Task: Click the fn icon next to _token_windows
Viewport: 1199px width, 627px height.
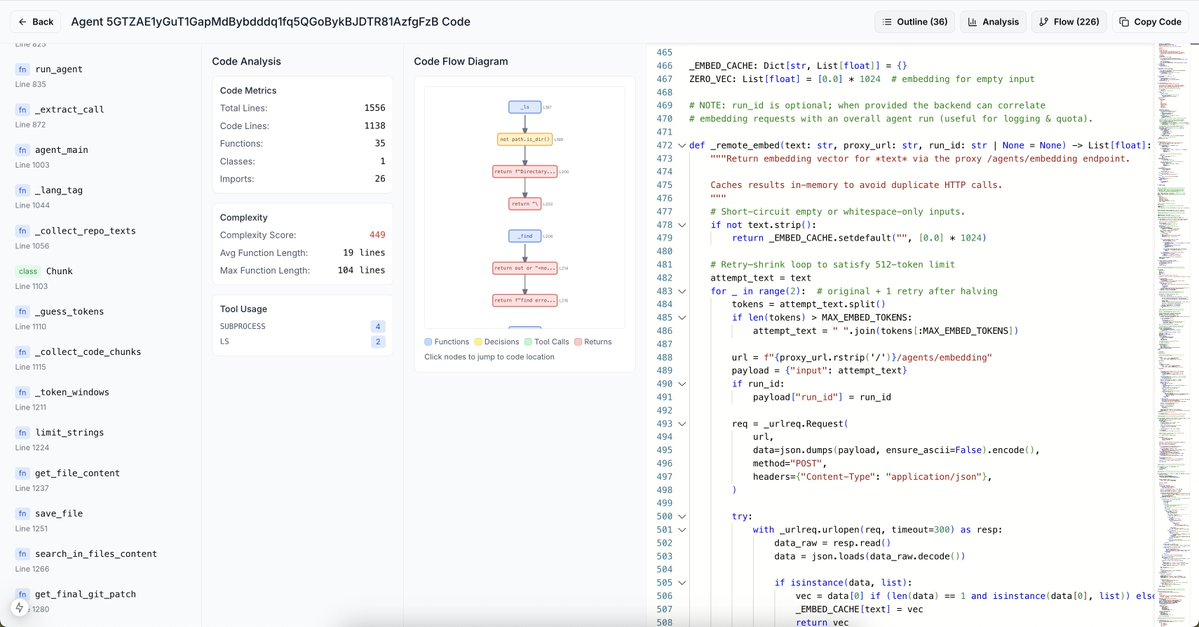Action: tap(22, 392)
